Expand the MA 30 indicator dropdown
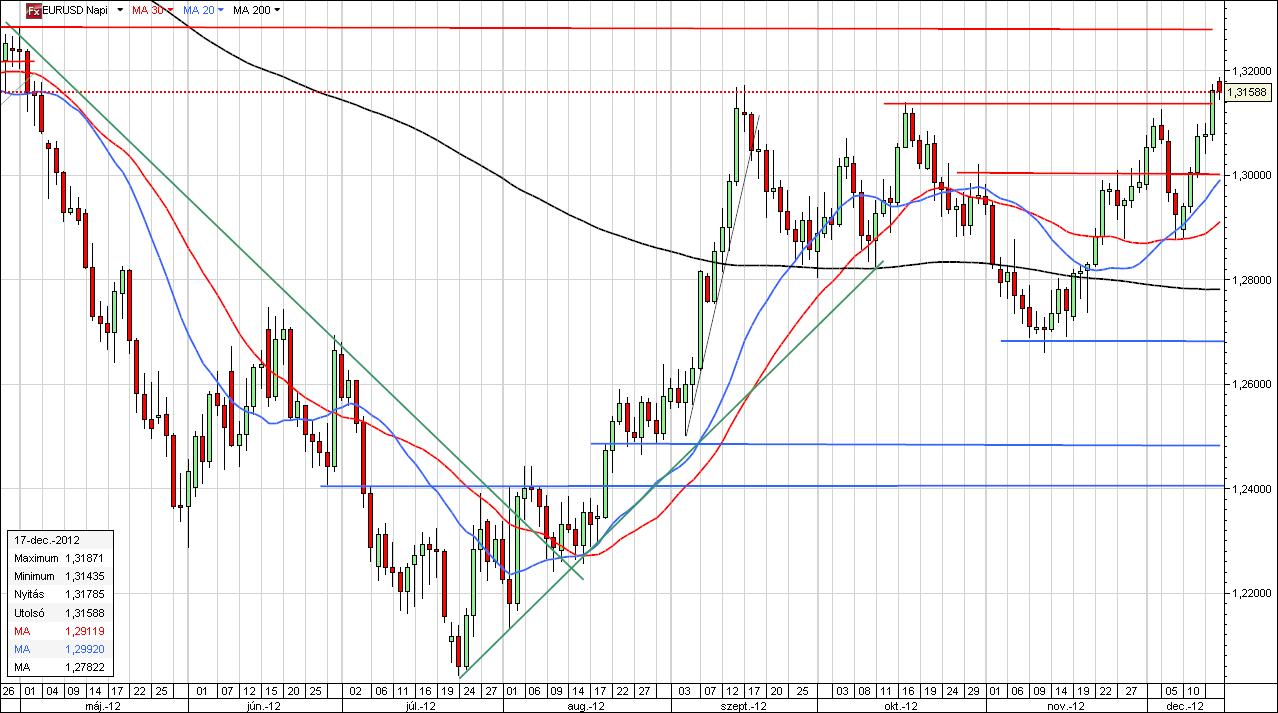Image resolution: width=1278 pixels, height=713 pixels. tap(170, 9)
